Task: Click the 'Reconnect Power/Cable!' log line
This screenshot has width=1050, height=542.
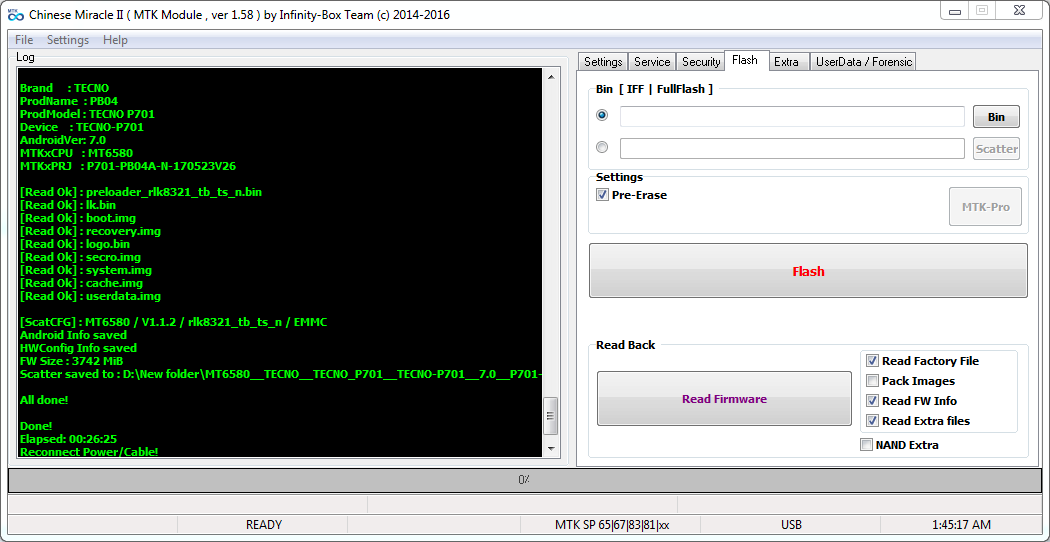Action: 89,452
